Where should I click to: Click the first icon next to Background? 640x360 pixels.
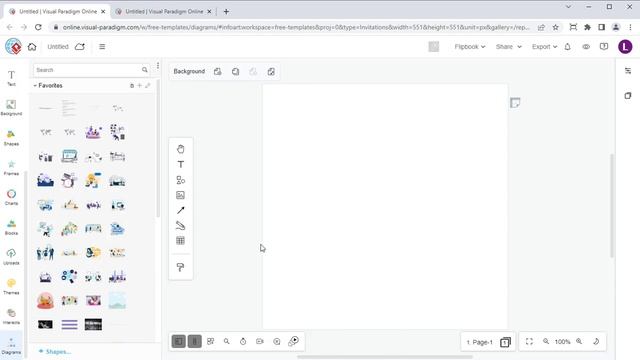tap(218, 72)
